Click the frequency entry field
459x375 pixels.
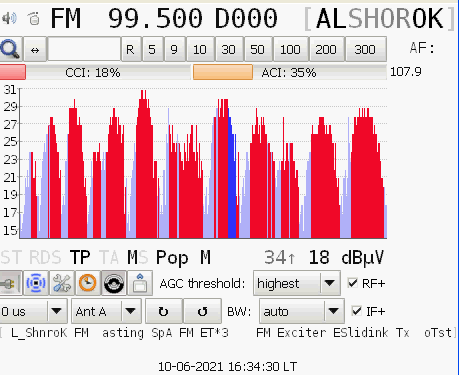(84, 49)
